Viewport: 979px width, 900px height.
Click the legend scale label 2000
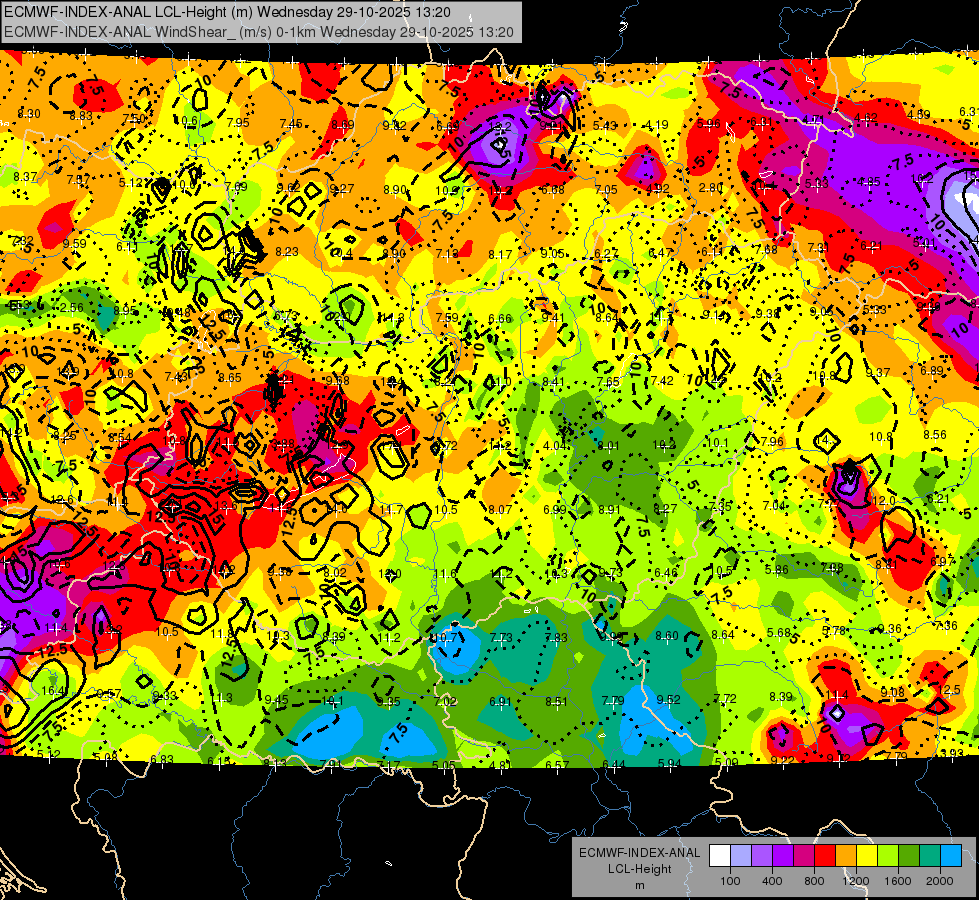click(x=940, y=881)
